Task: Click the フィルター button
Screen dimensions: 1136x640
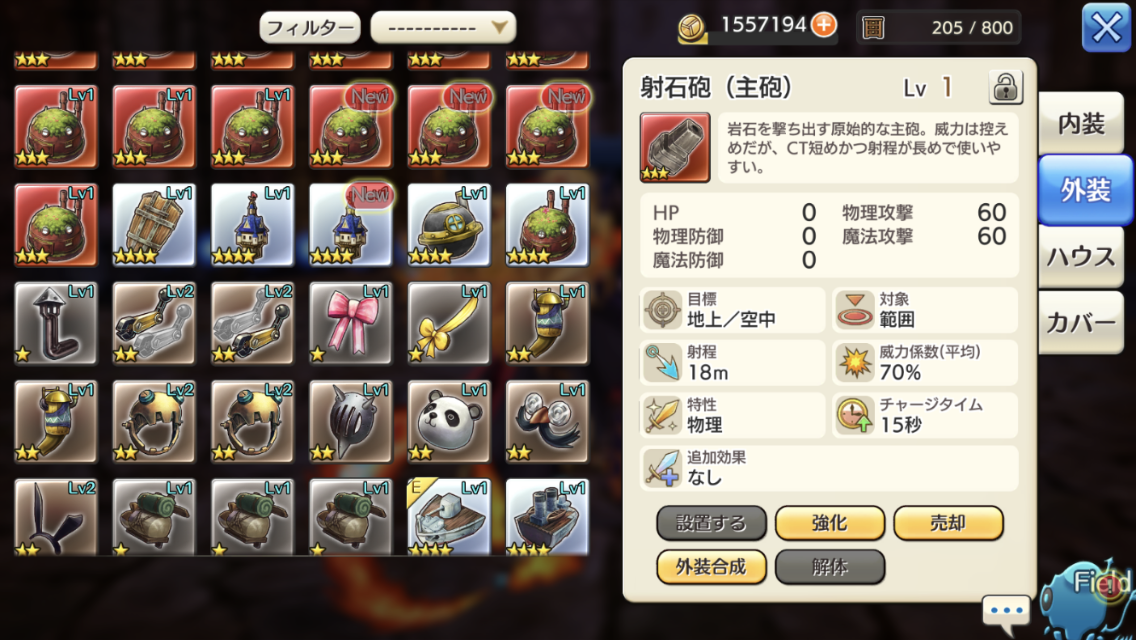Action: tap(310, 28)
